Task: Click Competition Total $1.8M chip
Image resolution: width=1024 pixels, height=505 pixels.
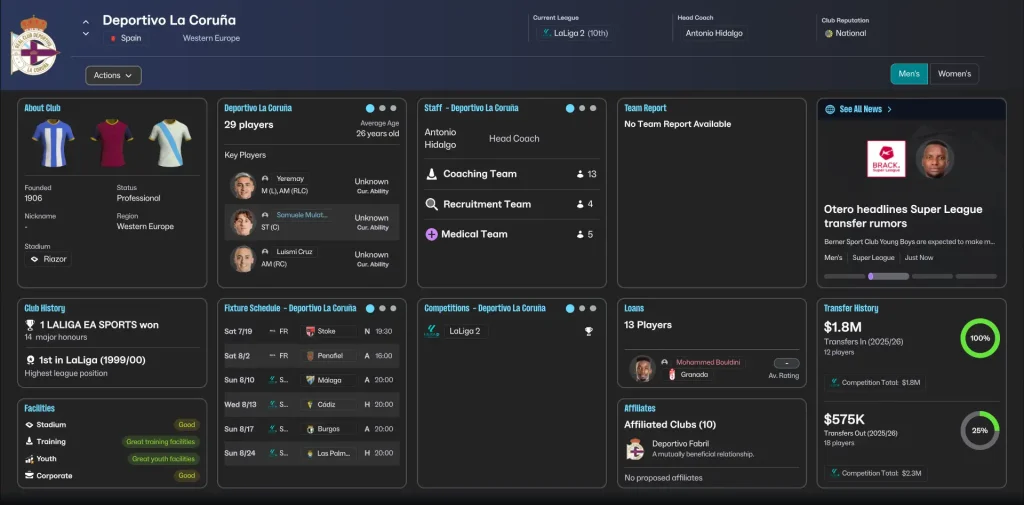Action: coord(874,382)
